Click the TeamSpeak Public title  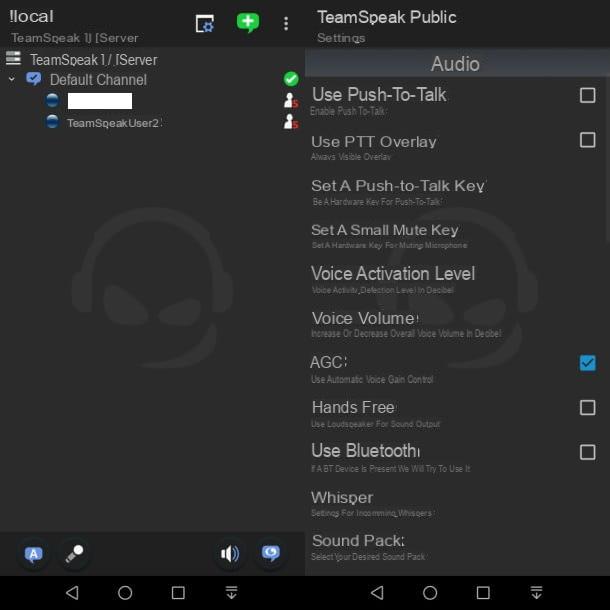[387, 18]
